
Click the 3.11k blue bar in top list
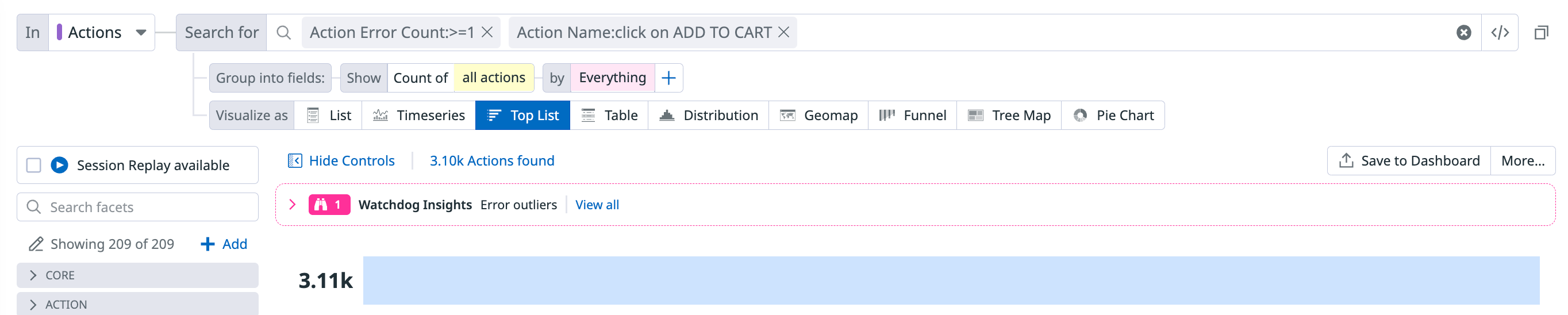951,281
